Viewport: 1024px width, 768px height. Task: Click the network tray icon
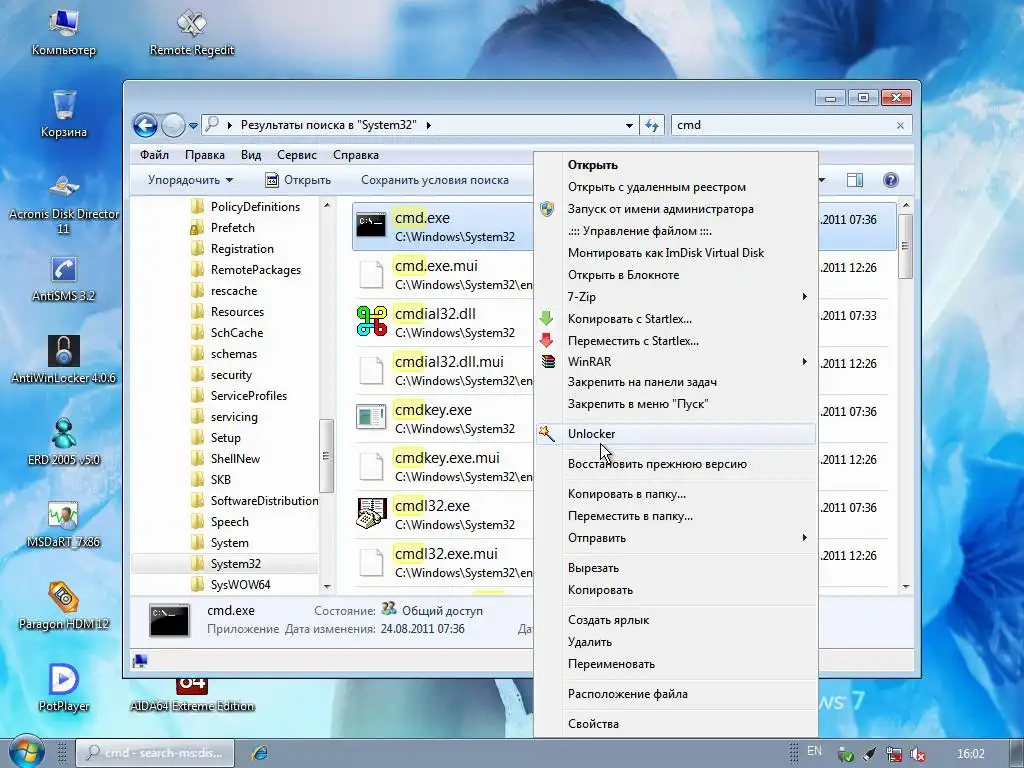pos(893,754)
